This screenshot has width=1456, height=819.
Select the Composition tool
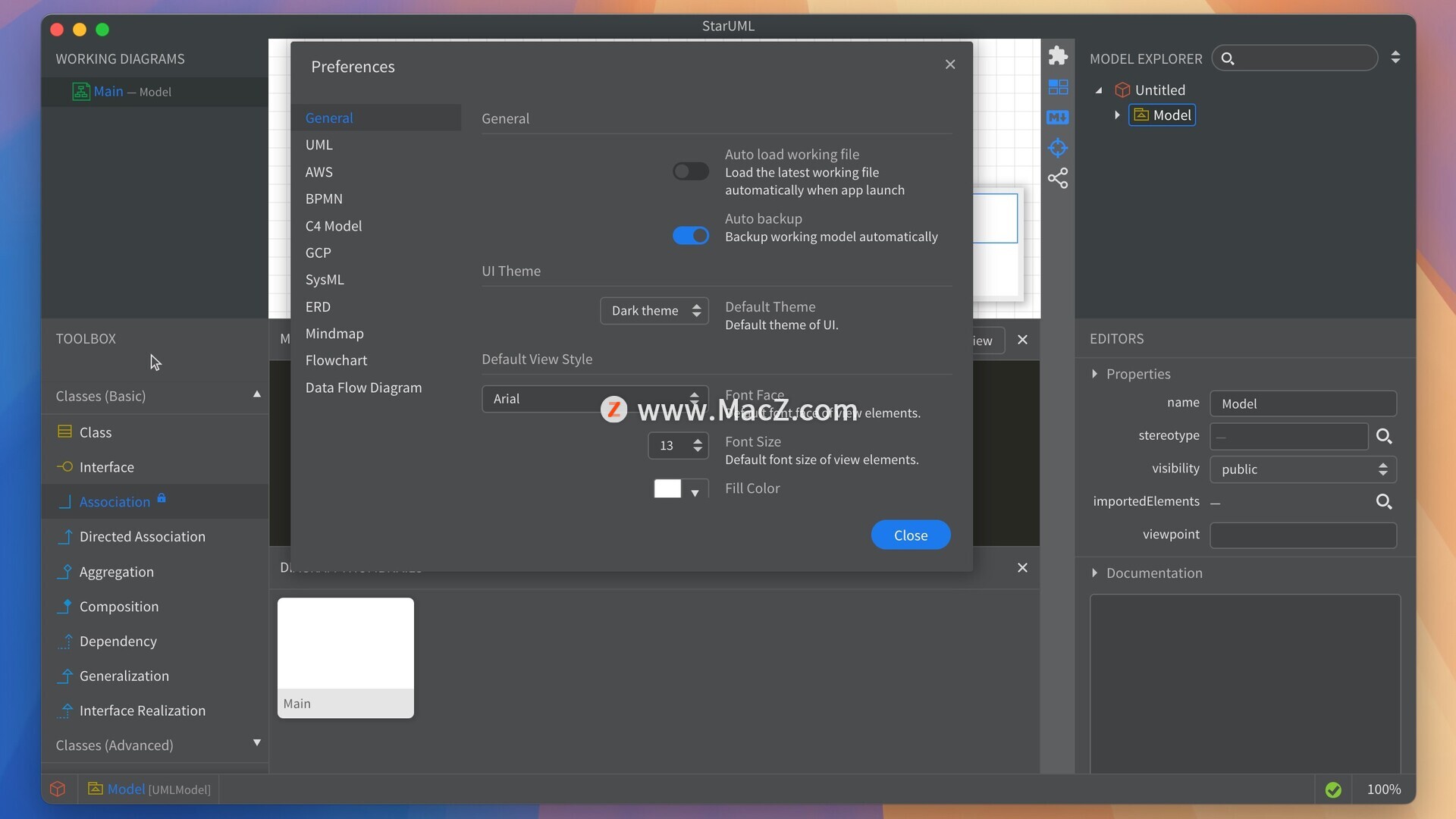155,606
